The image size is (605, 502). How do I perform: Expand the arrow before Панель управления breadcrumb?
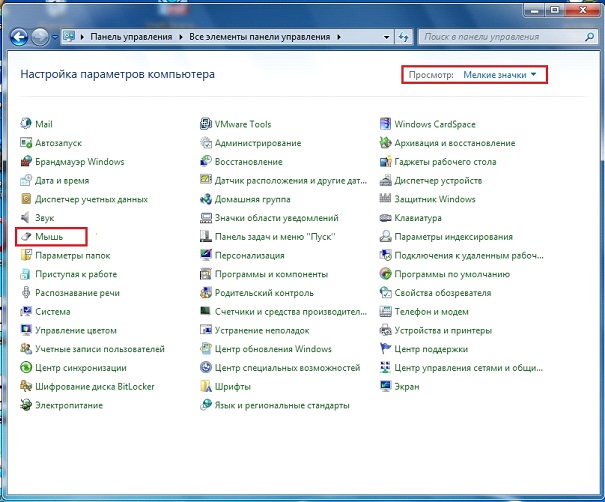coord(82,37)
